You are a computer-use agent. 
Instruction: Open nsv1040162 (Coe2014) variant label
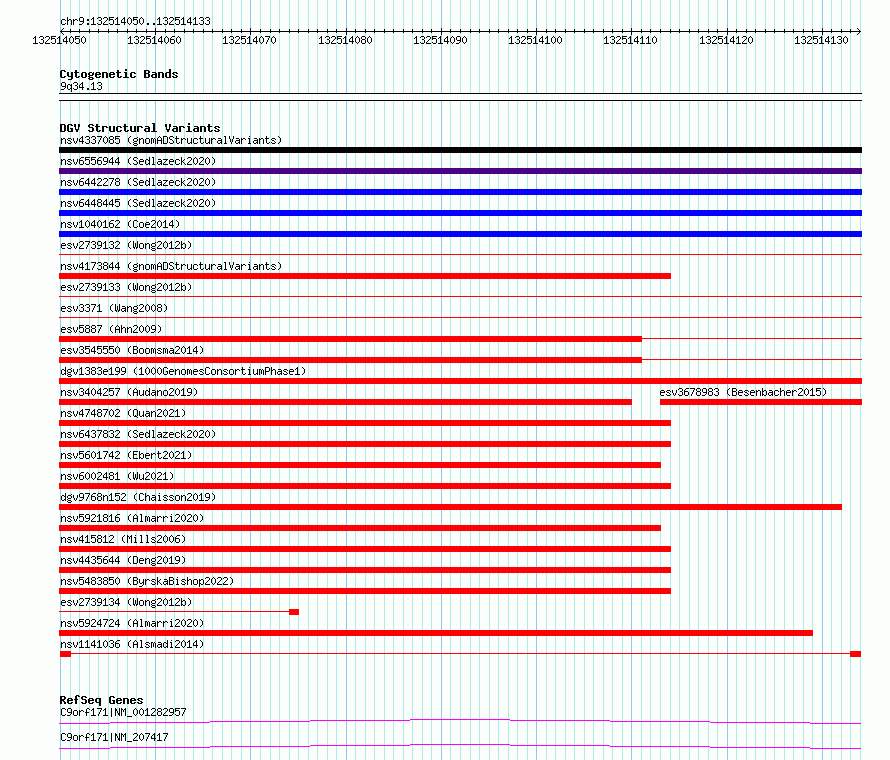coord(120,224)
